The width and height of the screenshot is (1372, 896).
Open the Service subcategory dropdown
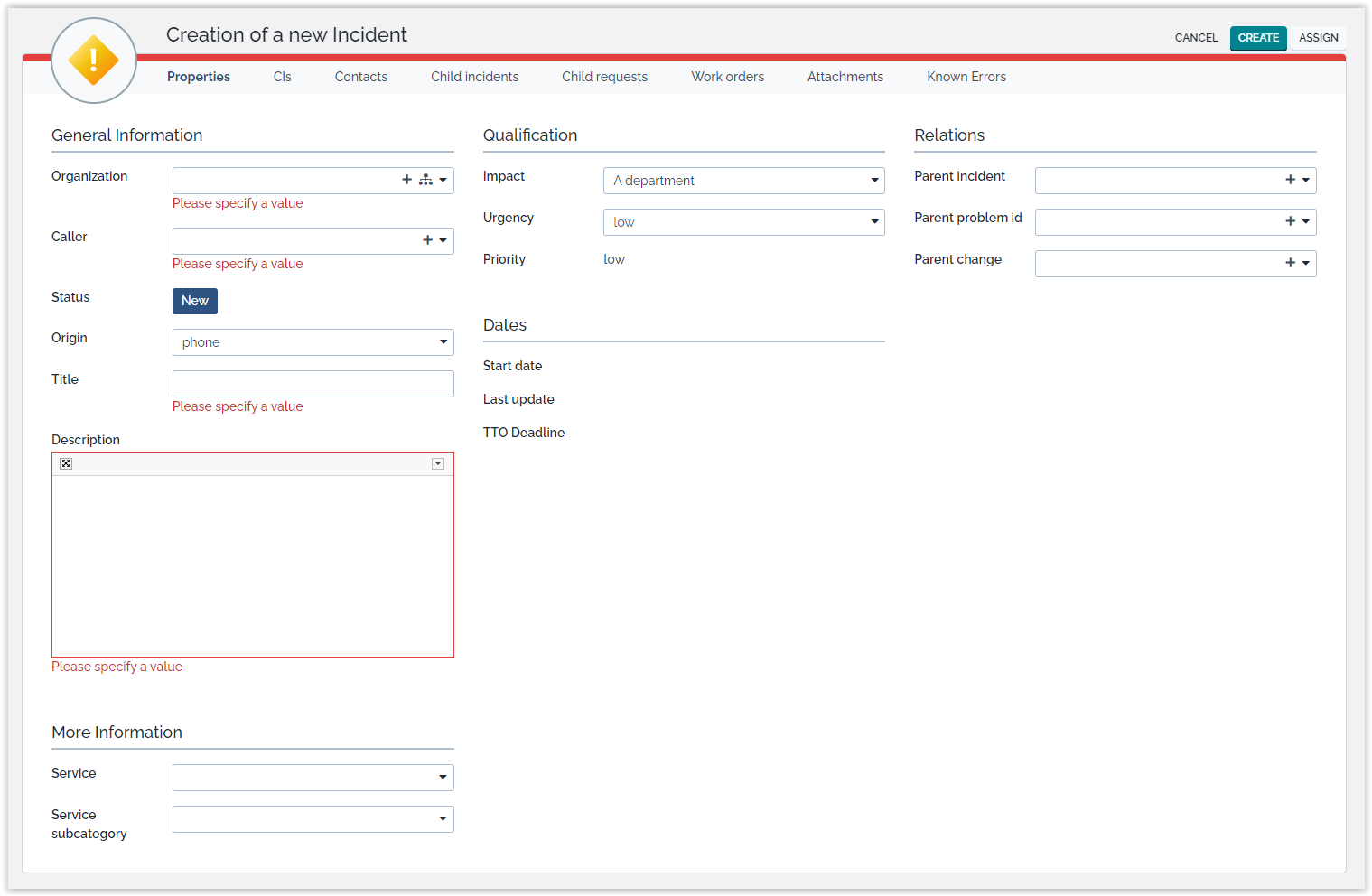[313, 819]
